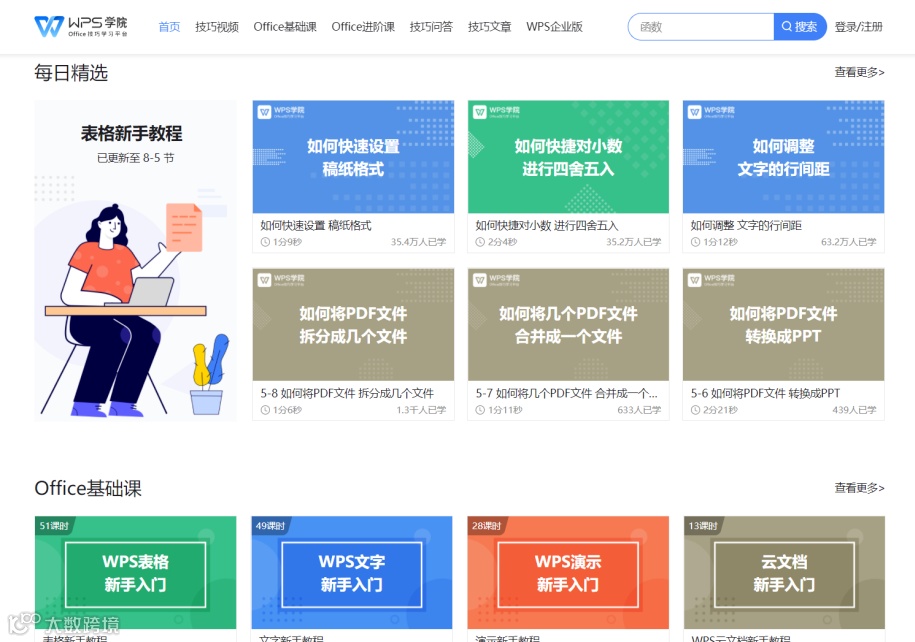The height and width of the screenshot is (642, 915).
Task: Click the 439人已学 count
Action: tap(854, 410)
